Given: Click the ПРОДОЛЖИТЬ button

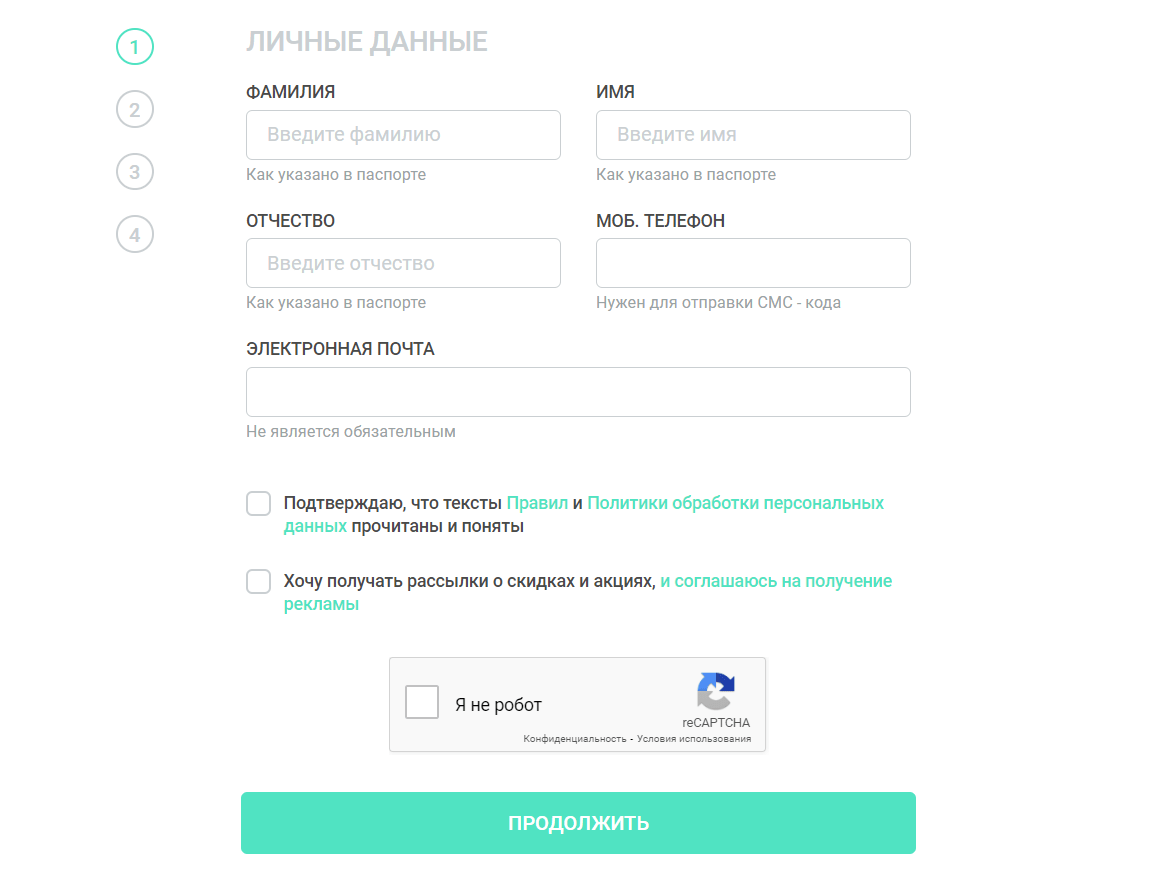Looking at the screenshot, I should (579, 823).
